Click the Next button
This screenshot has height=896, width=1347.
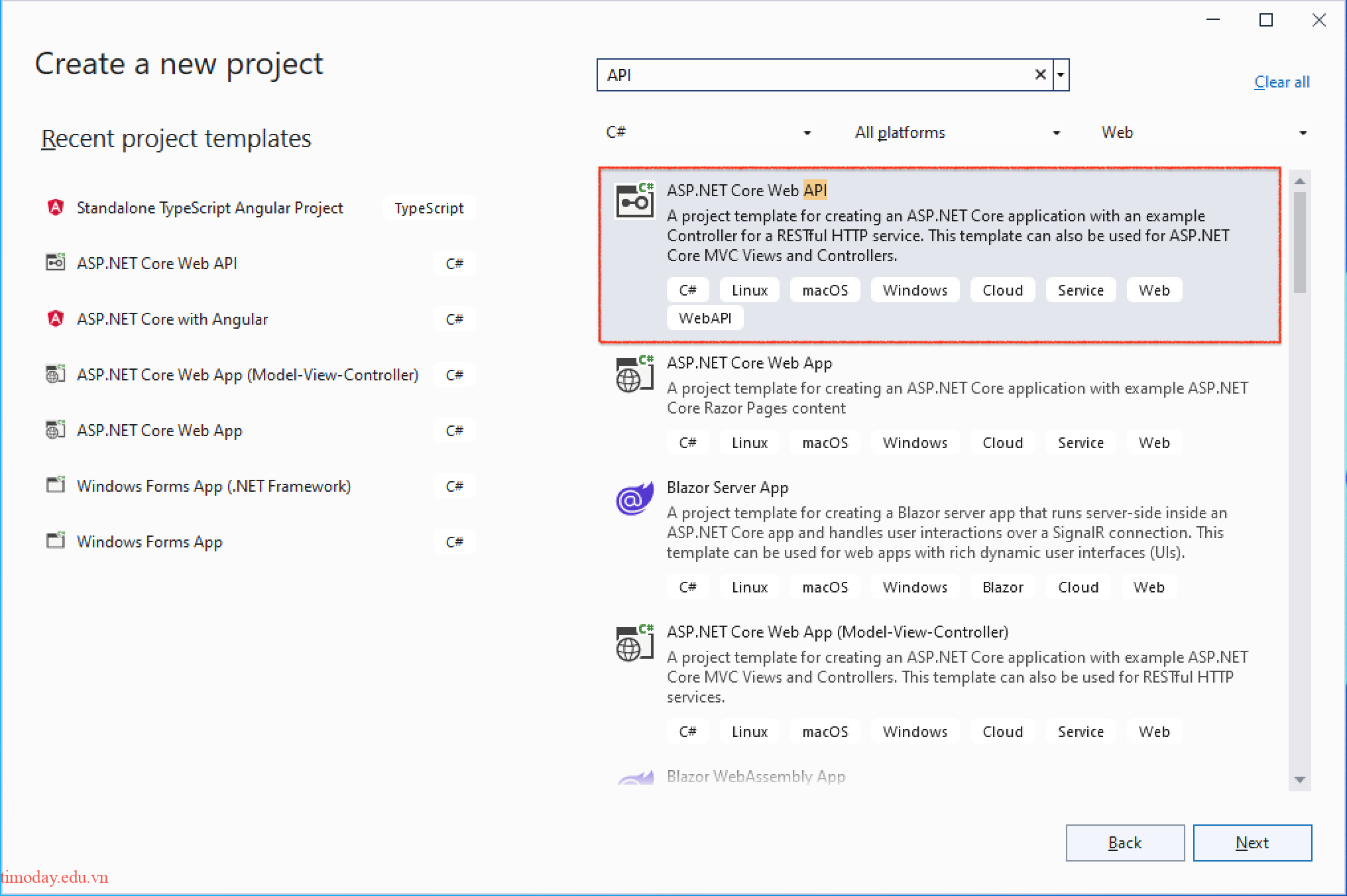point(1252,842)
